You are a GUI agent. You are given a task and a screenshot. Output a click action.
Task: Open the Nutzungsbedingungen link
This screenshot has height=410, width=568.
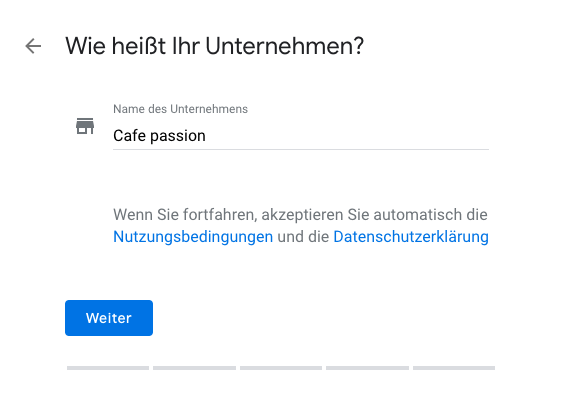(x=193, y=237)
